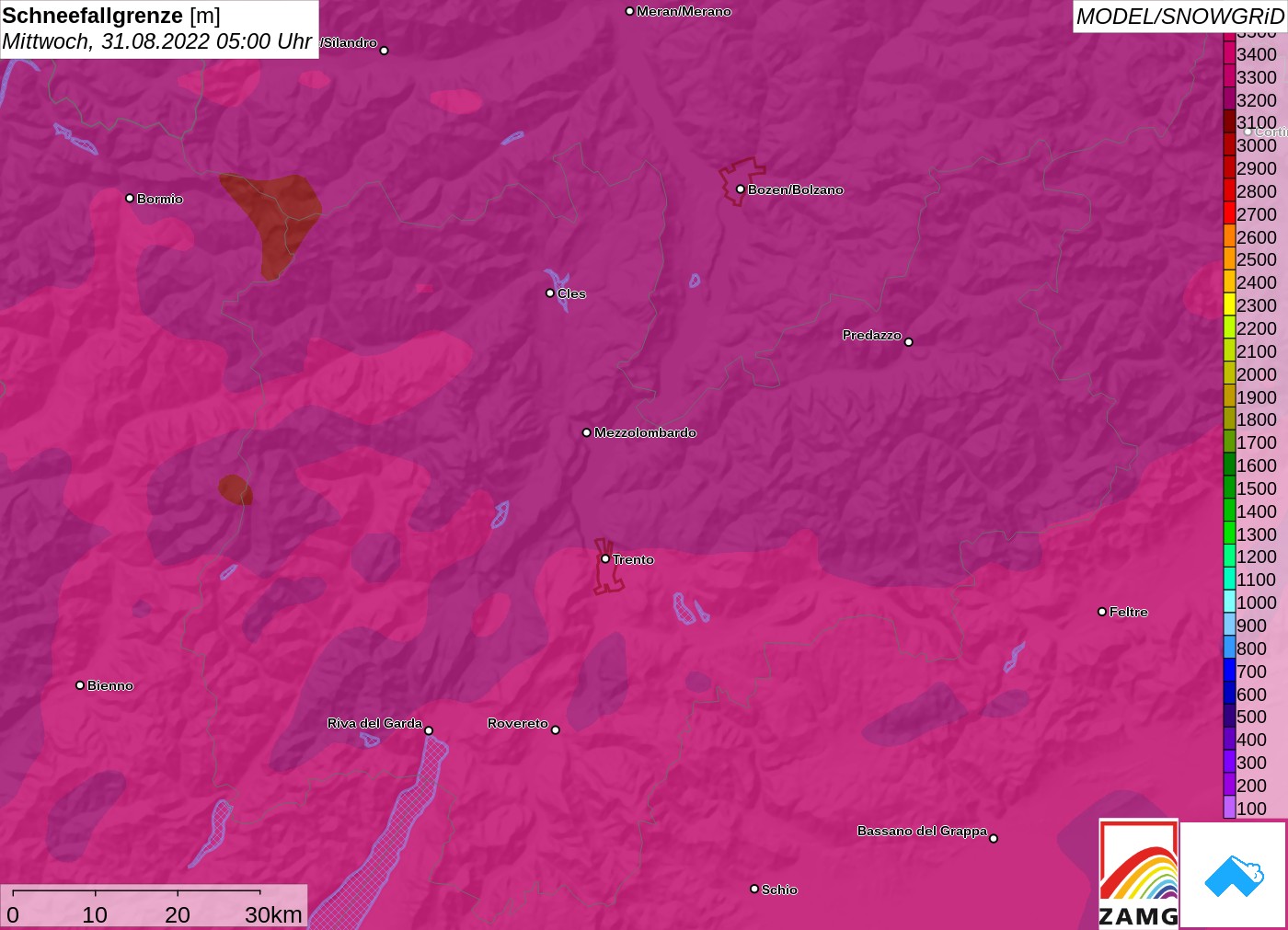The image size is (1288, 930).
Task: Click the "MODEL/SNOWGRiD" label
Action: (x=1180, y=17)
